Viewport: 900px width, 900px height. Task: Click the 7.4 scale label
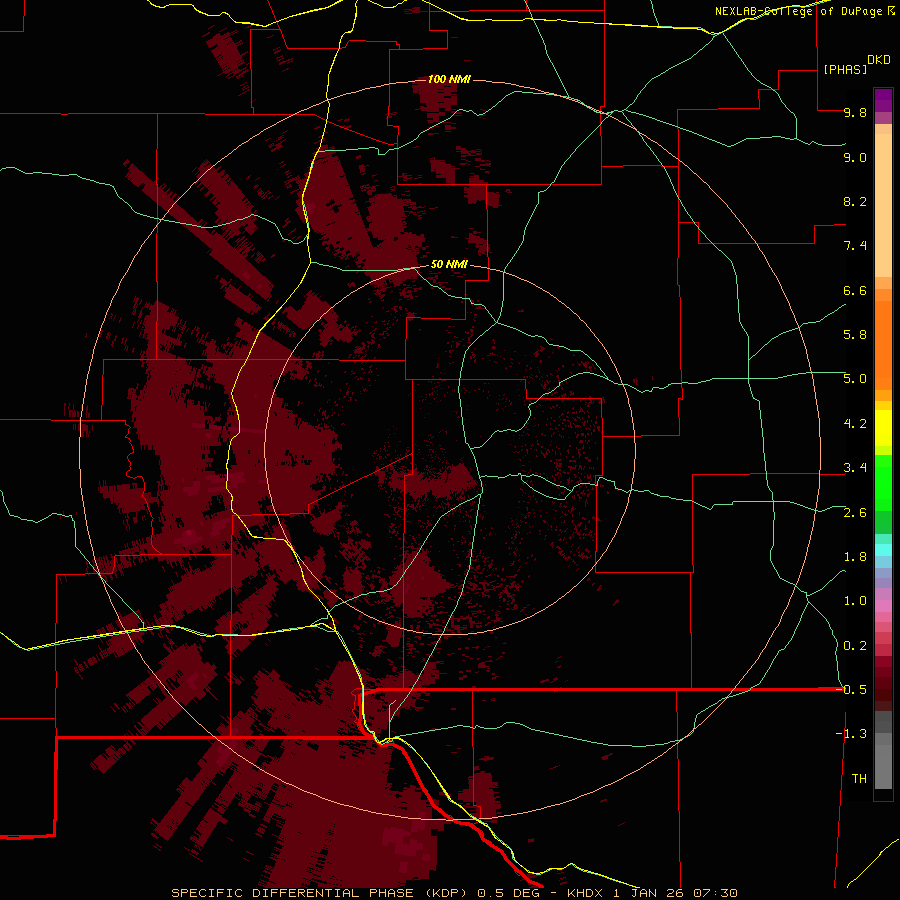pyautogui.click(x=855, y=246)
